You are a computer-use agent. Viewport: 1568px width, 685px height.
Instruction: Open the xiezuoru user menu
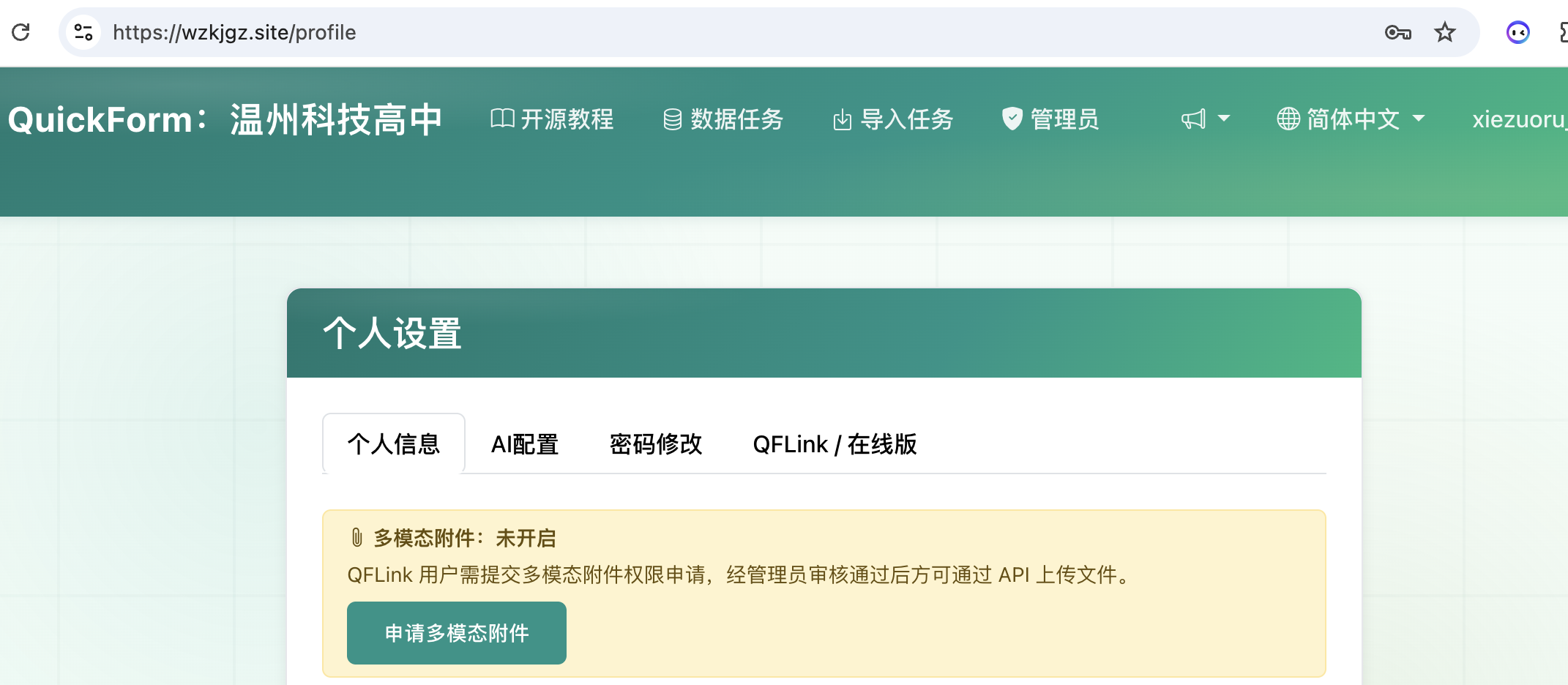(x=1520, y=119)
